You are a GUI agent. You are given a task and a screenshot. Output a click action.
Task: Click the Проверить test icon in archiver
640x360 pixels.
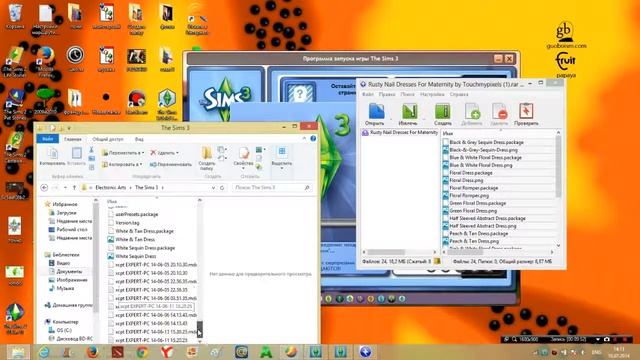tap(526, 111)
